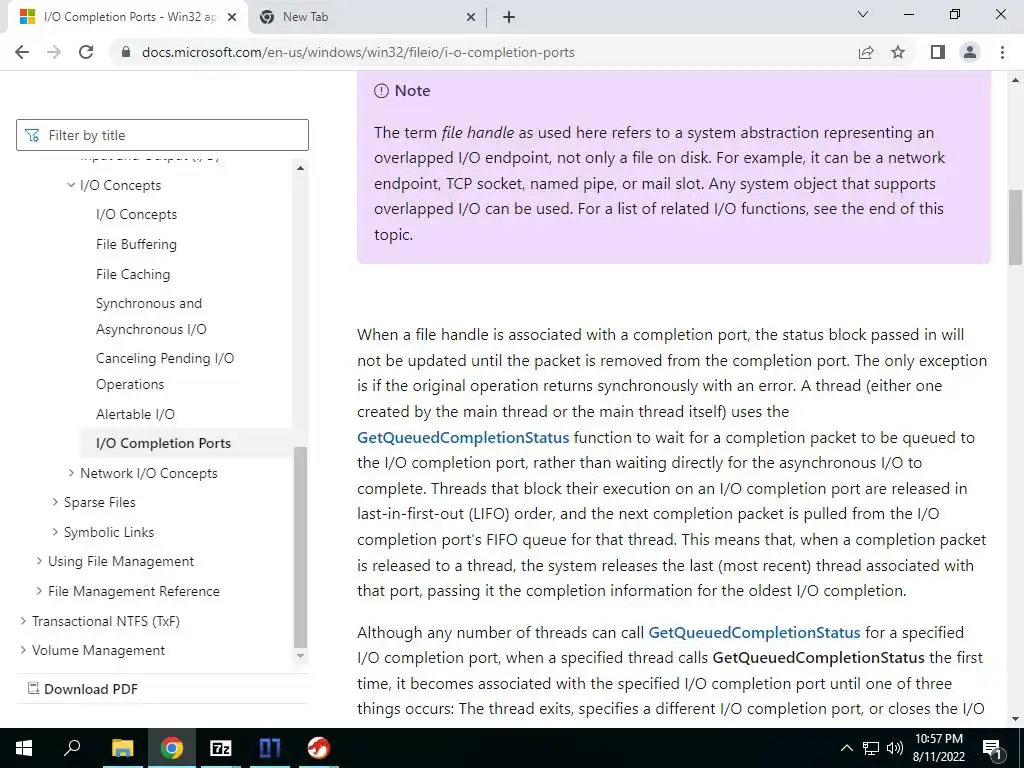Close the I/O Completion Ports tab
The height and width of the screenshot is (768, 1024).
click(x=232, y=17)
